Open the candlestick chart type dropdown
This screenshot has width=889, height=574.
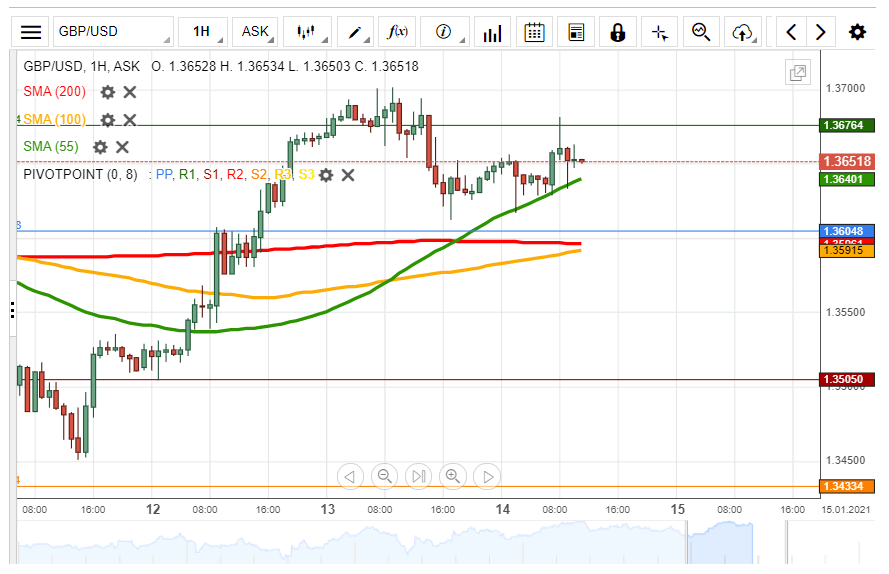point(307,32)
